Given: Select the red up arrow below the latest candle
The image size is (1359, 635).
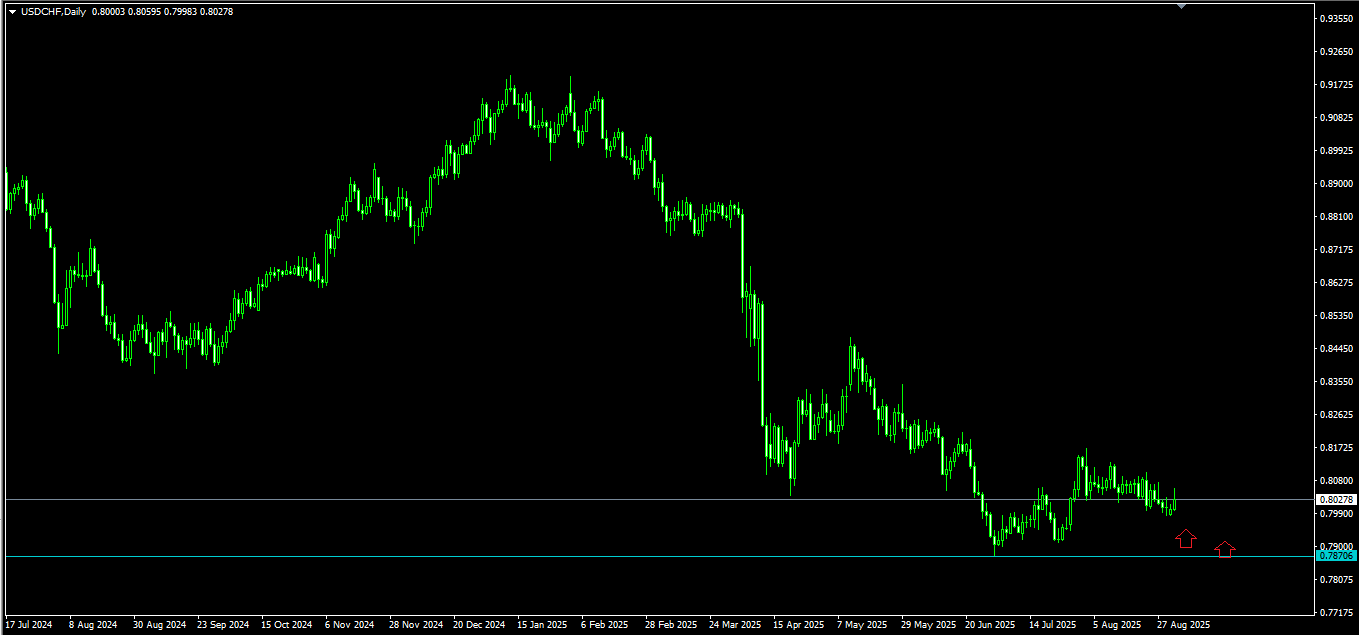Looking at the screenshot, I should coord(1185,539).
